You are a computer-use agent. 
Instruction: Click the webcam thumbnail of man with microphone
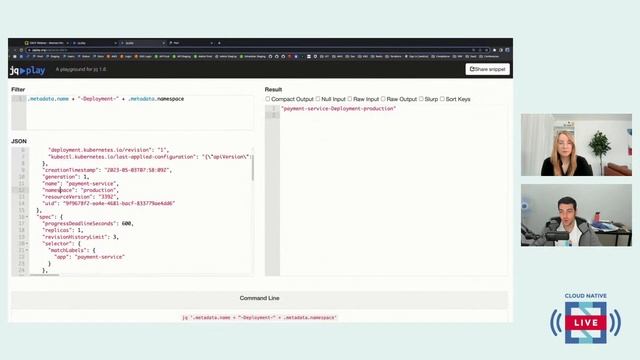[576, 215]
